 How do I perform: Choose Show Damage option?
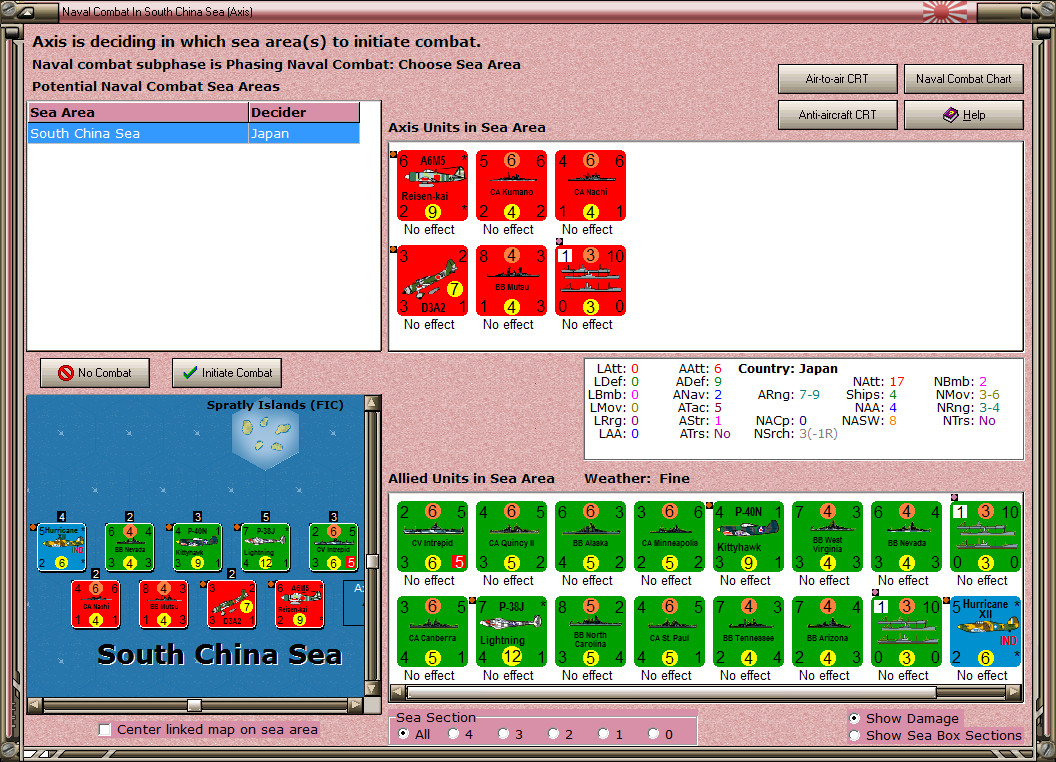854,718
